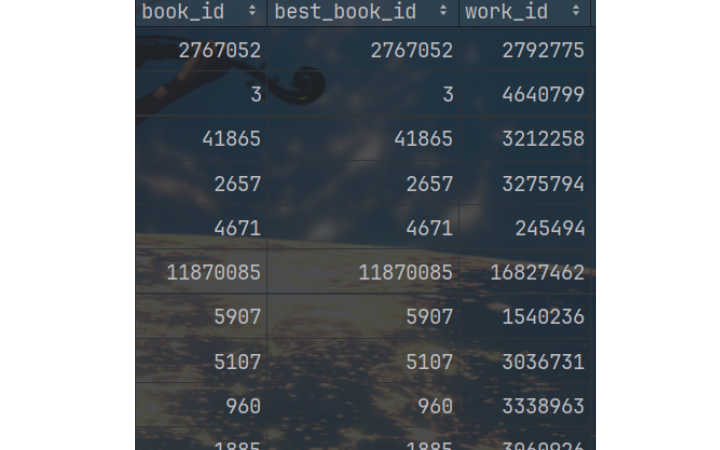The width and height of the screenshot is (720, 450).
Task: Click the sort arrows in best_book_id header
Action: coord(443,12)
